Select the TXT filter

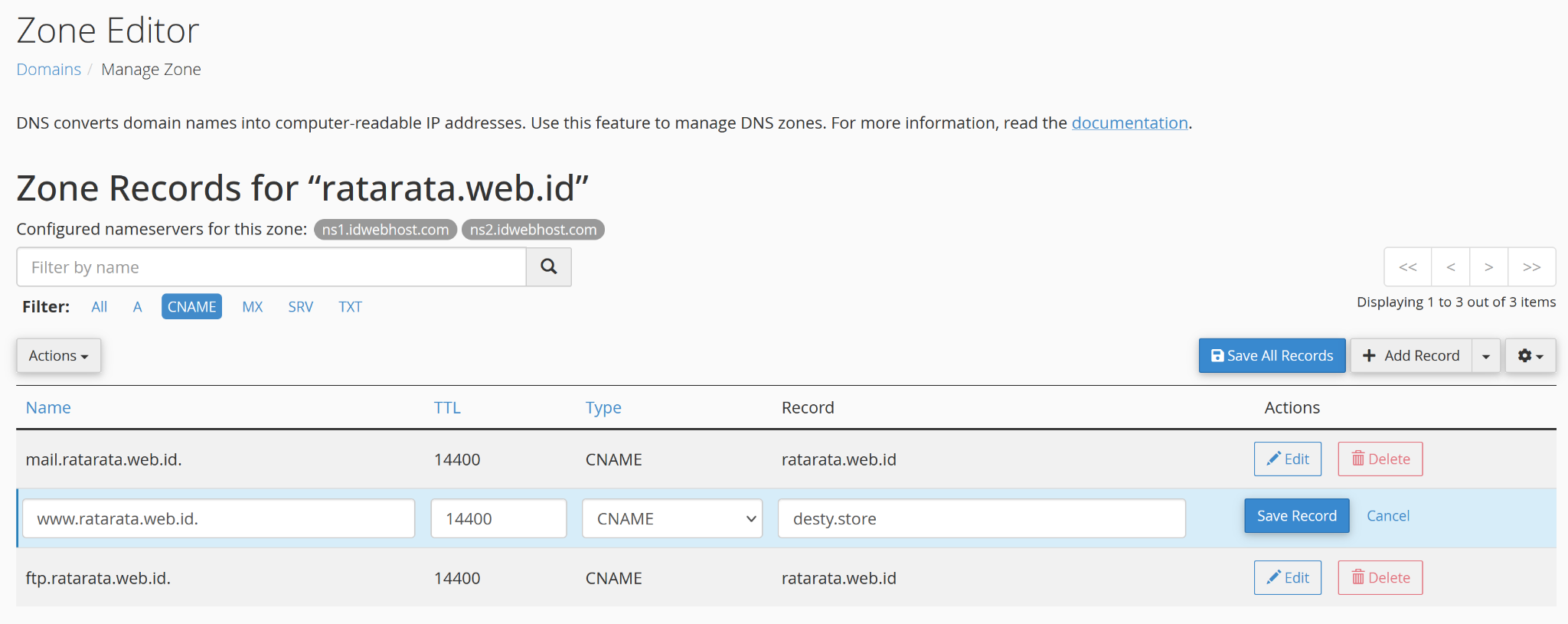click(x=350, y=307)
